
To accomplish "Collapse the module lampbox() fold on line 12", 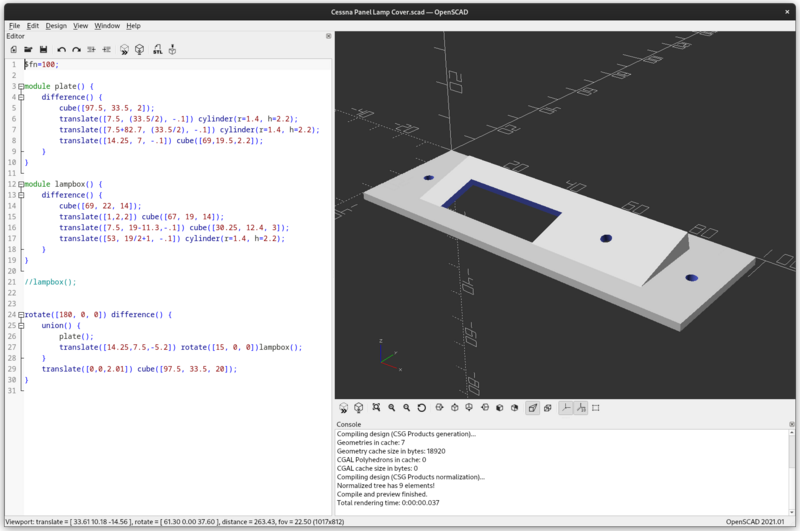I will 21,184.
